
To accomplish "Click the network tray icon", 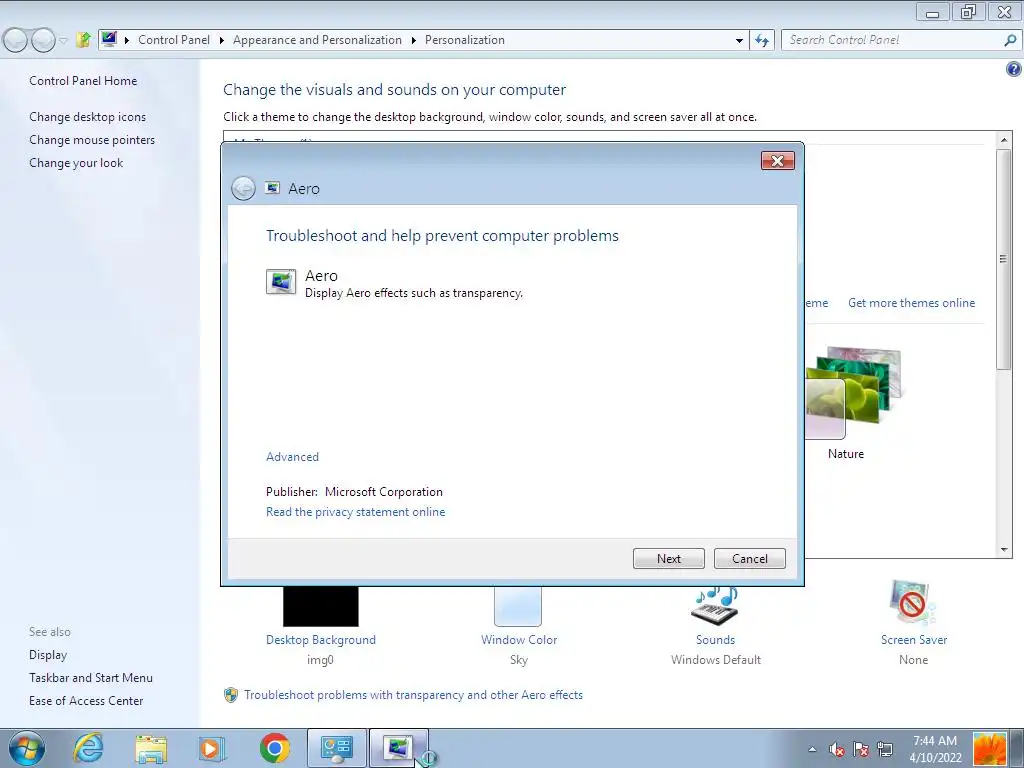I will (x=885, y=749).
